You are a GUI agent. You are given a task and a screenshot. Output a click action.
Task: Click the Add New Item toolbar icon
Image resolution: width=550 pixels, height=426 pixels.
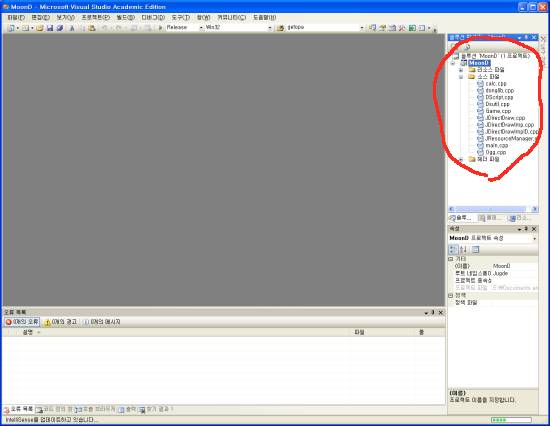coord(25,28)
